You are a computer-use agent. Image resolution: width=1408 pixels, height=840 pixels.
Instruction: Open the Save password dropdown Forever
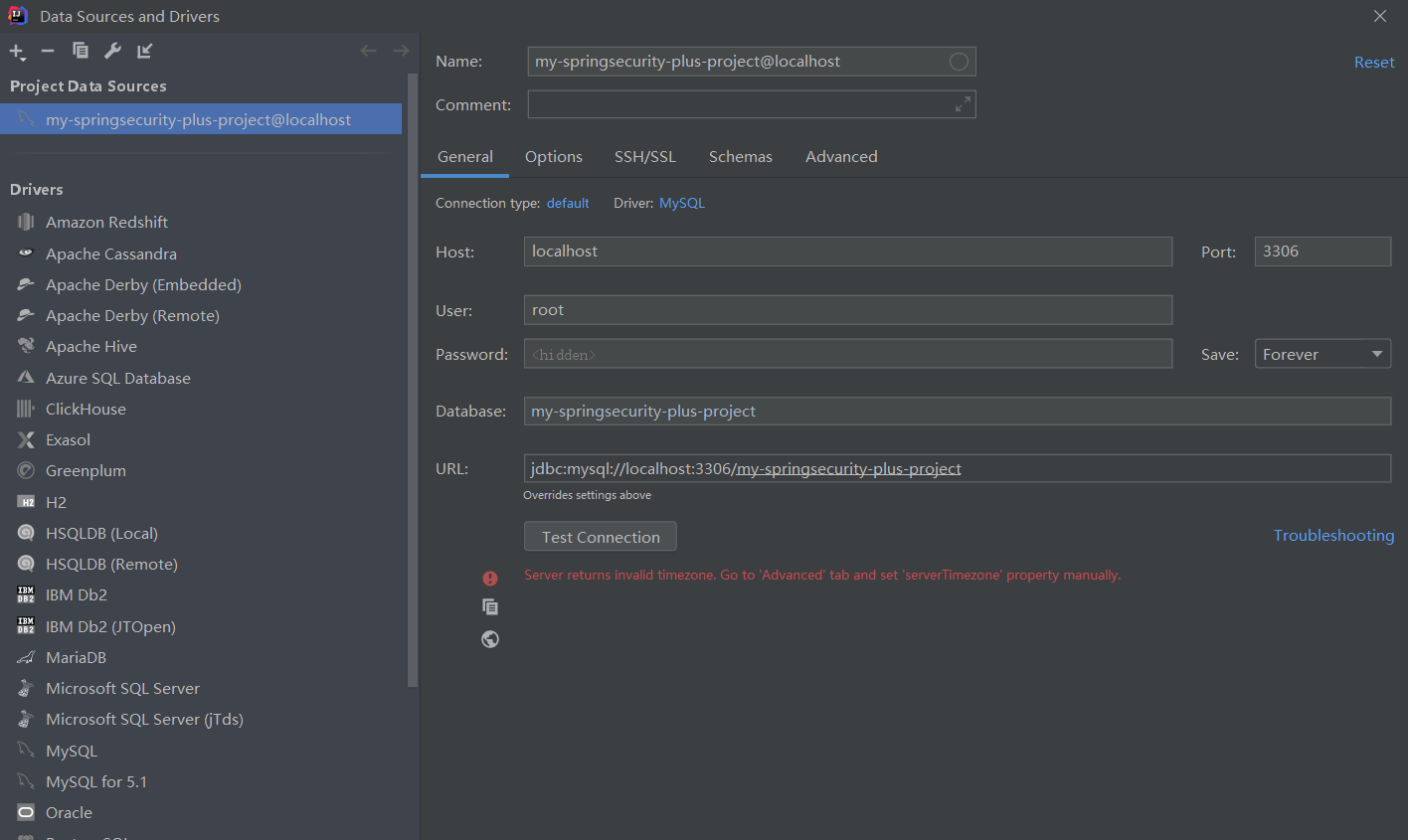coord(1322,354)
